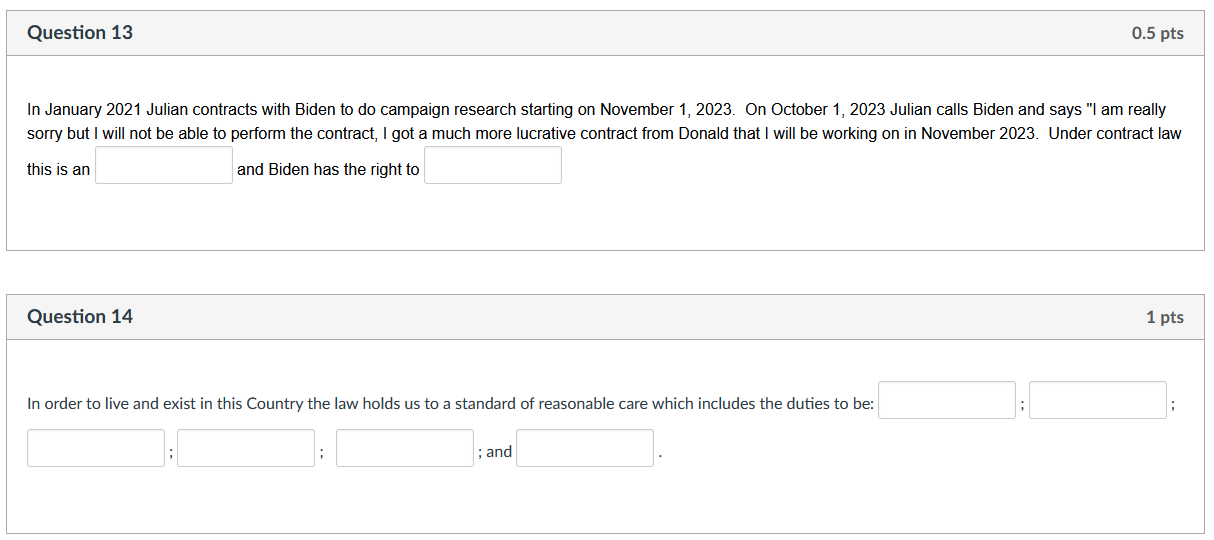
Task: Focus the first blank after "duties to be:"
Action: [947, 400]
